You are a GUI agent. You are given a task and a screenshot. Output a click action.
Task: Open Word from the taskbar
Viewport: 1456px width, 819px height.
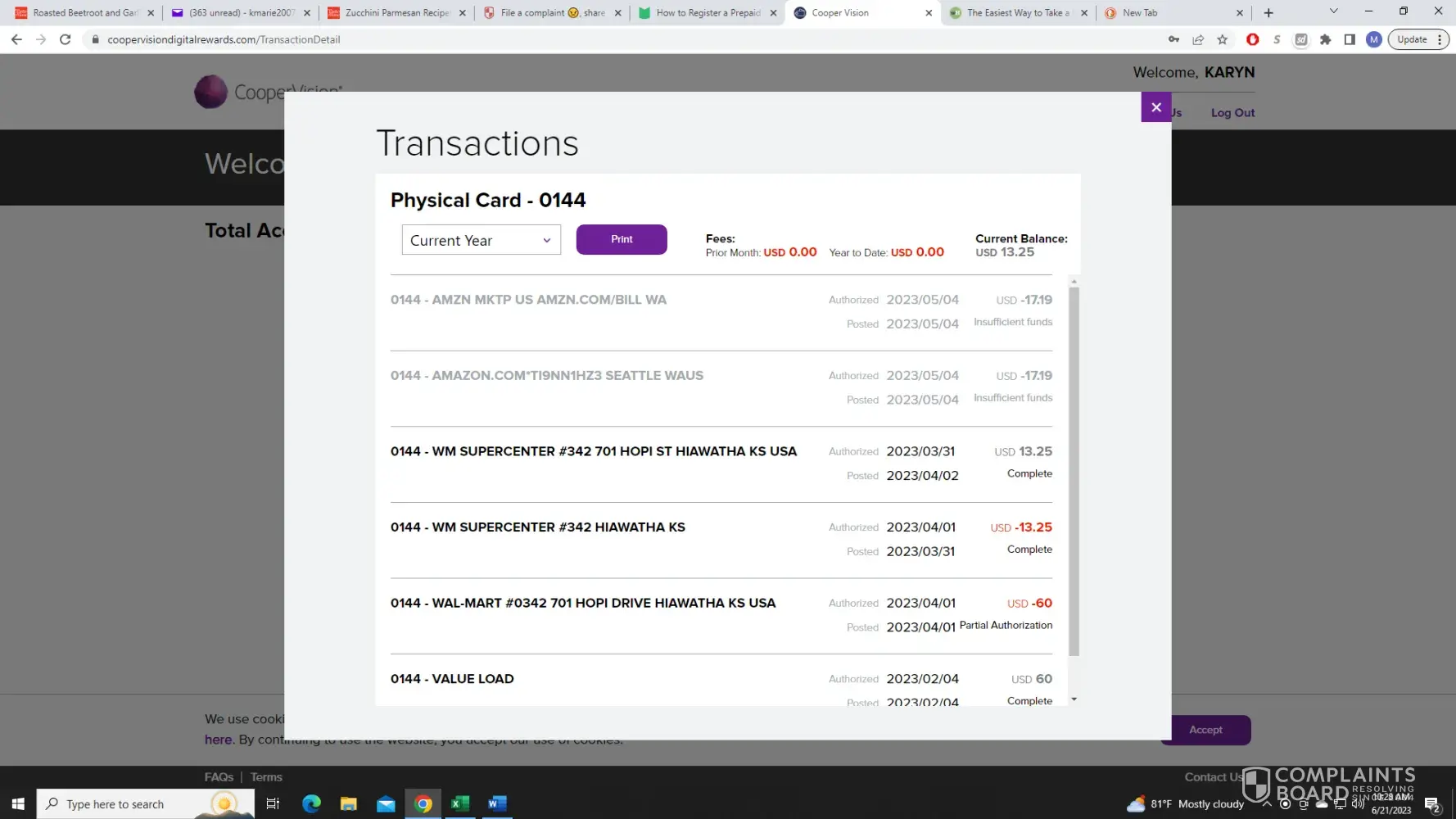pyautogui.click(x=497, y=803)
